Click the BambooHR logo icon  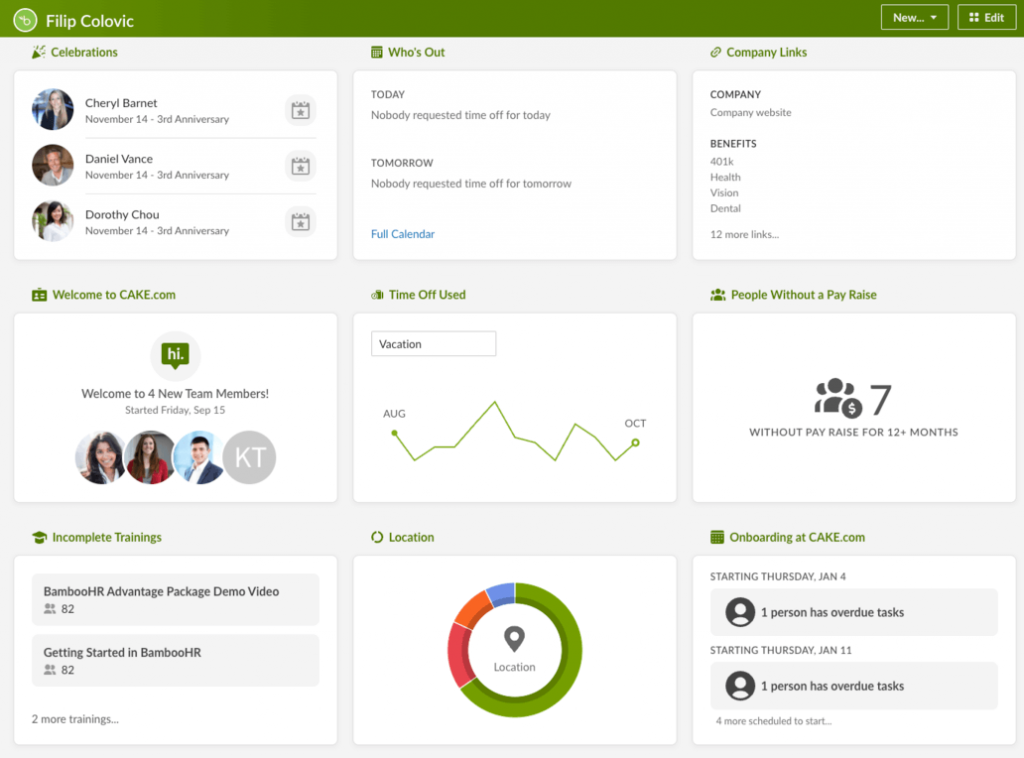24,19
